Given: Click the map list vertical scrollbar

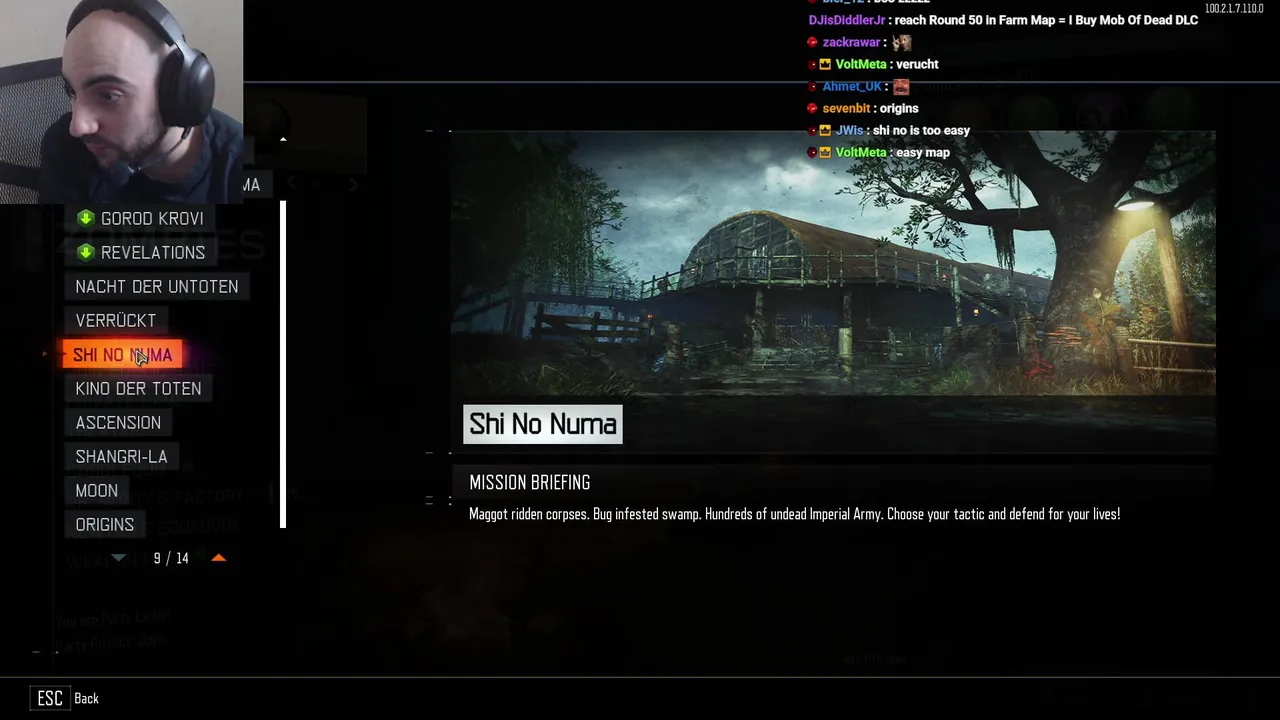Looking at the screenshot, I should click(283, 365).
